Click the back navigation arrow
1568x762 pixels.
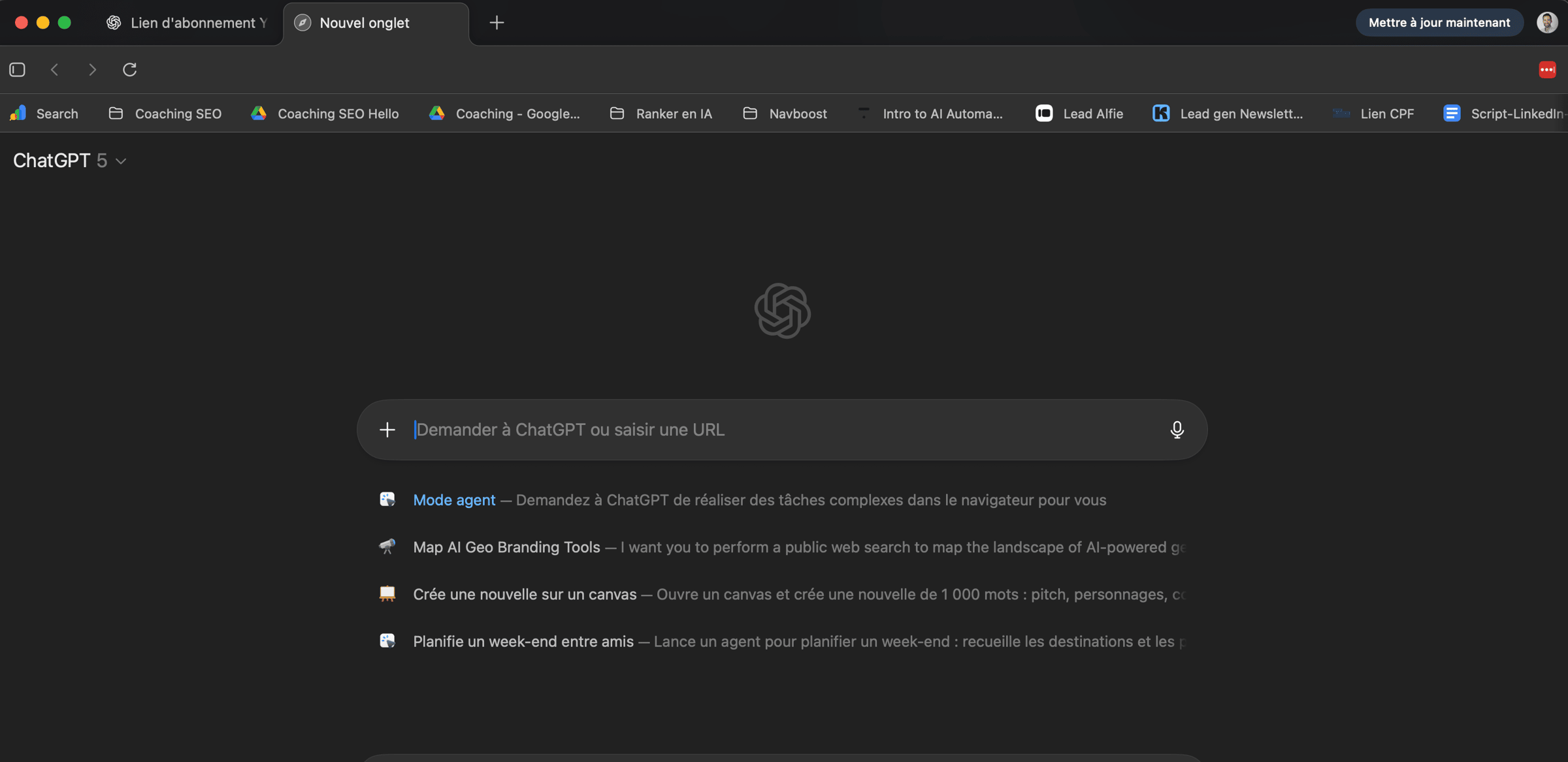point(55,69)
